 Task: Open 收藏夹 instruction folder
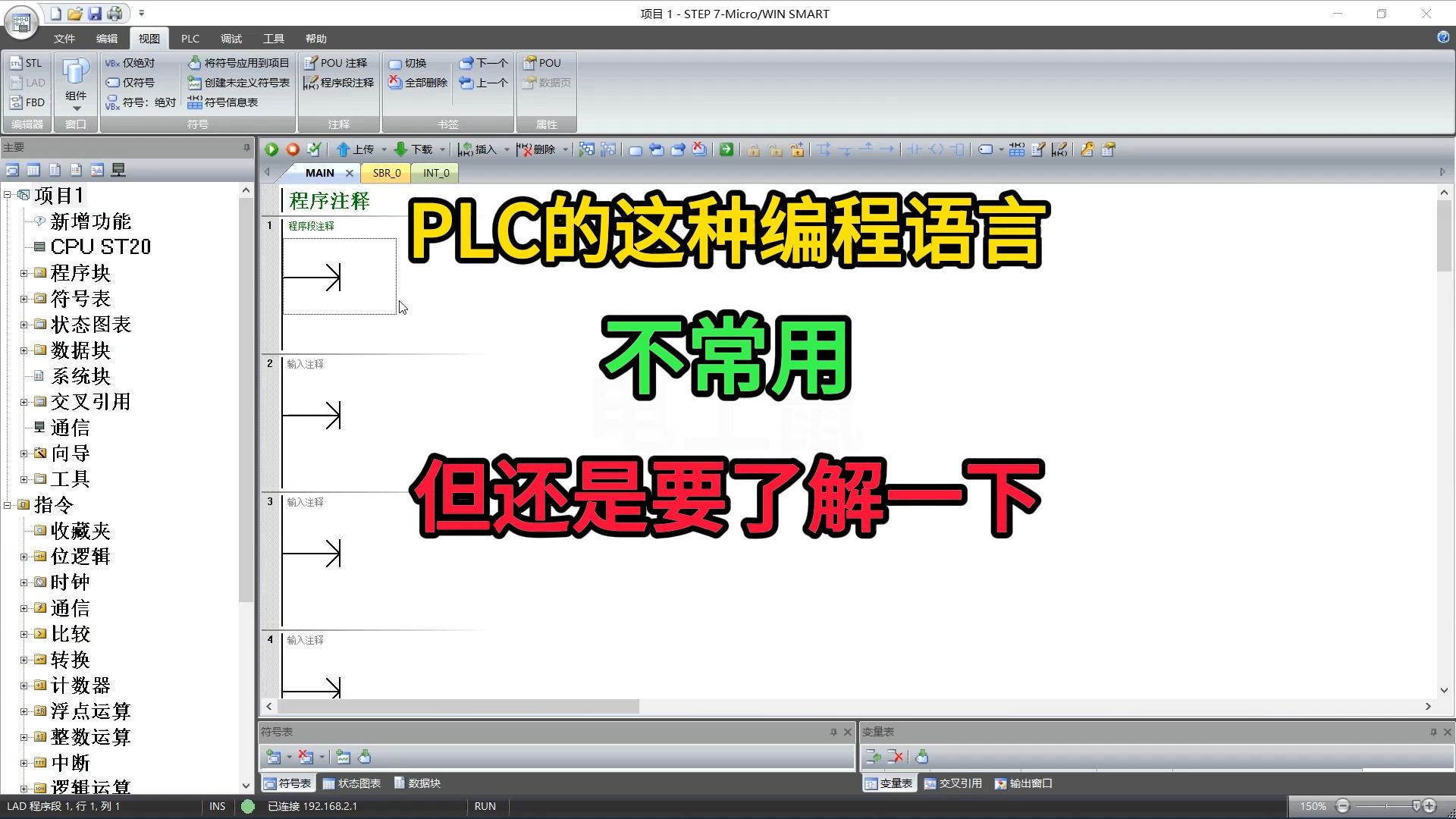[x=73, y=531]
